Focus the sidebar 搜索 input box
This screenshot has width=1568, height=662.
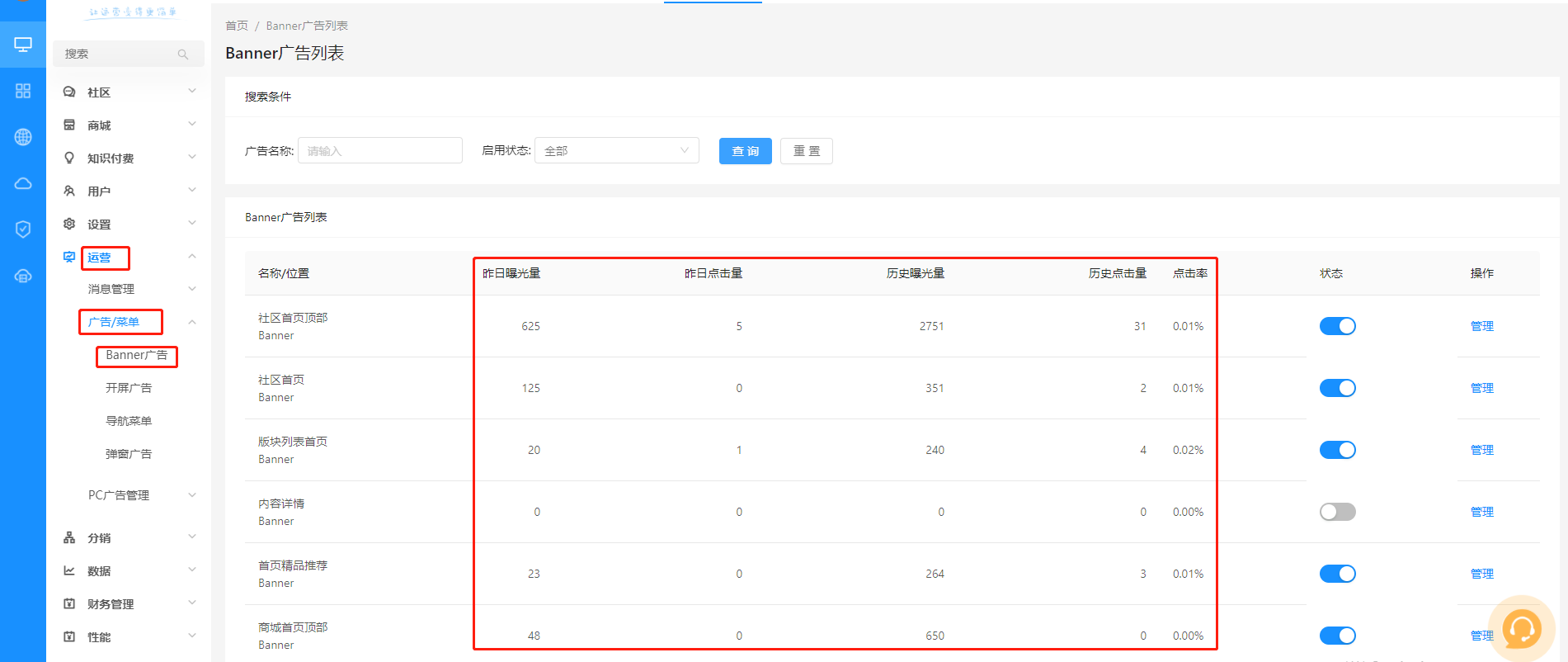(129, 54)
